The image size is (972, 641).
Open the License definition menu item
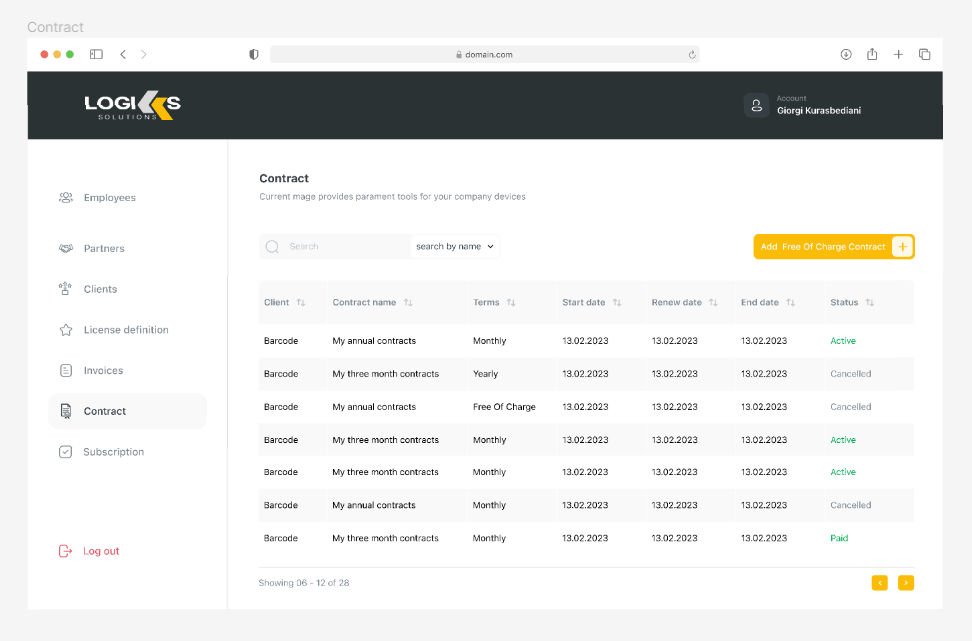tap(125, 330)
